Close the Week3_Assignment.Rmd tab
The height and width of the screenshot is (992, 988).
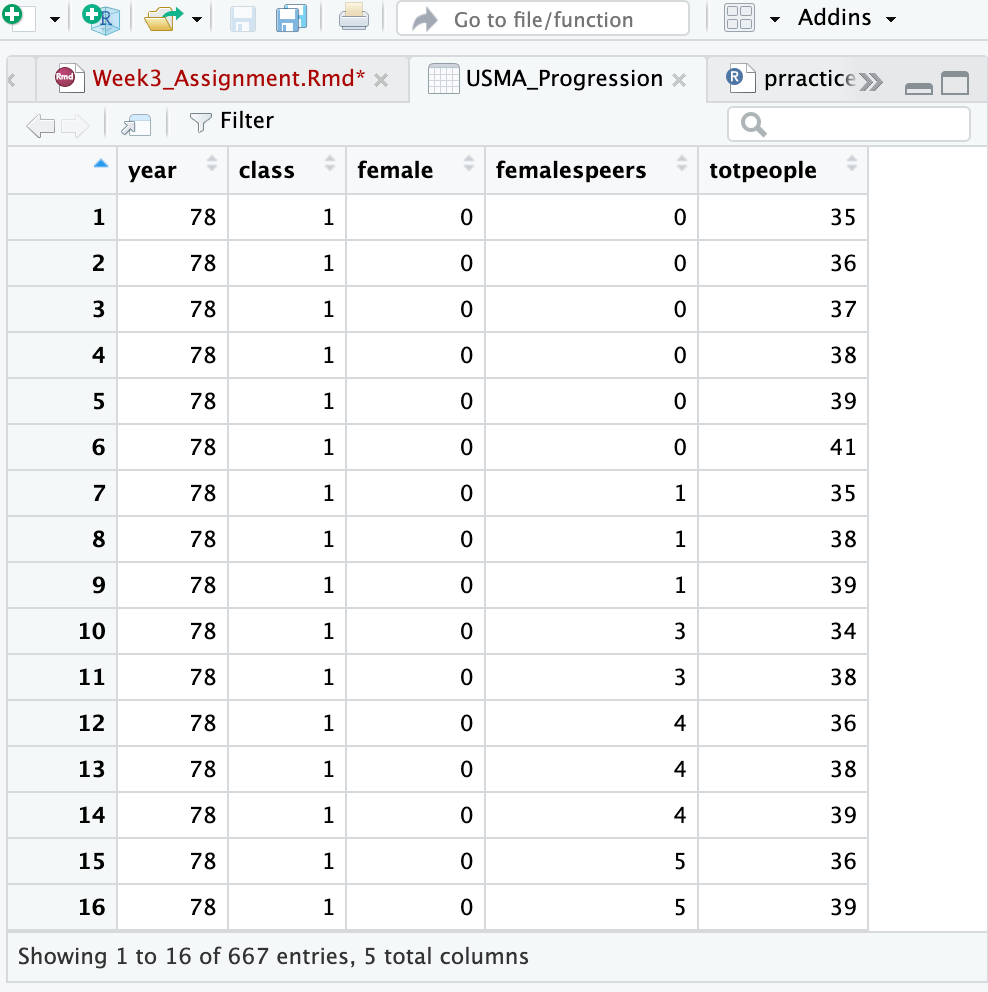pyautogui.click(x=381, y=80)
